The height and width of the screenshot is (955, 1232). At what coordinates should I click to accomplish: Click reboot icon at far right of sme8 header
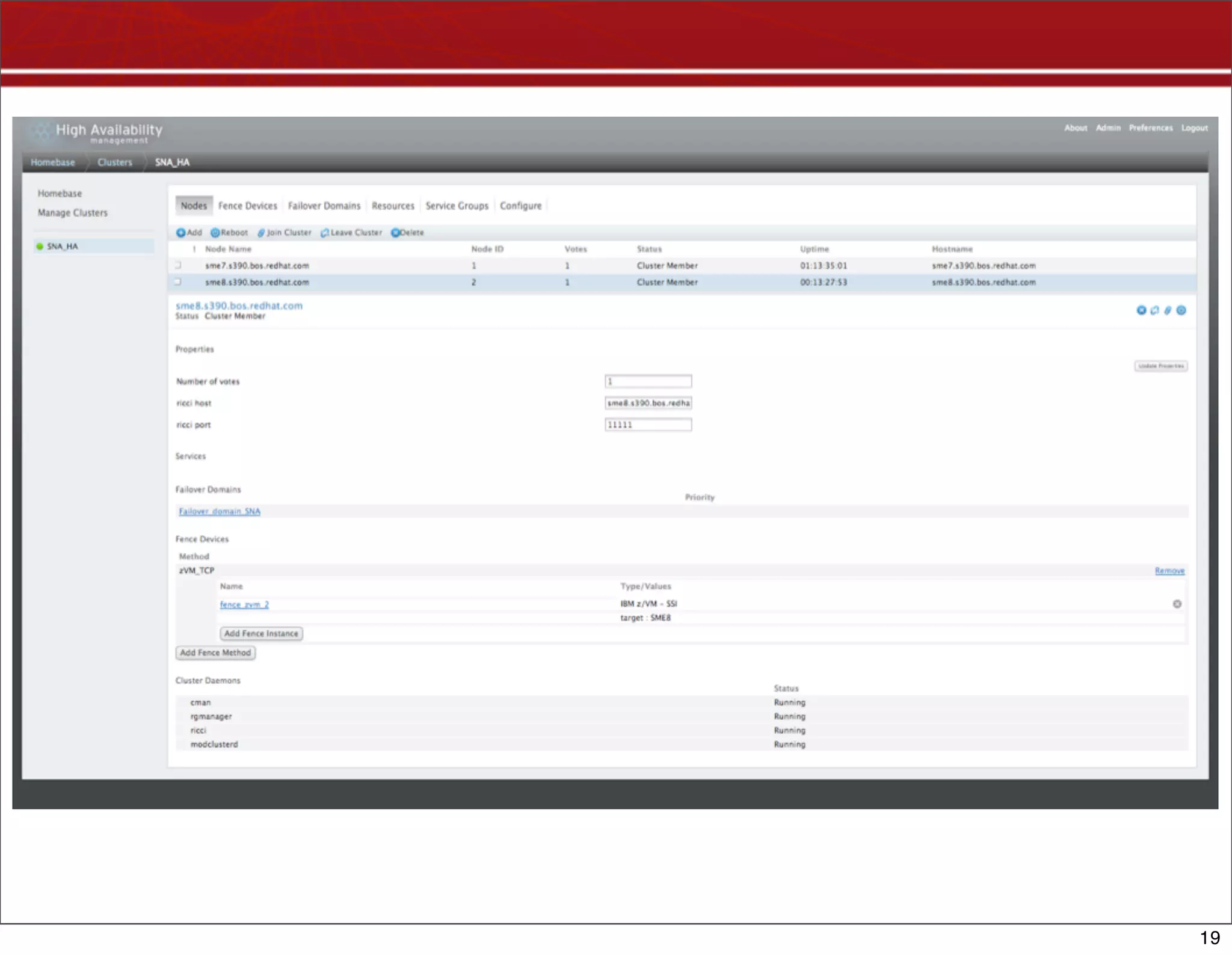click(x=1181, y=310)
